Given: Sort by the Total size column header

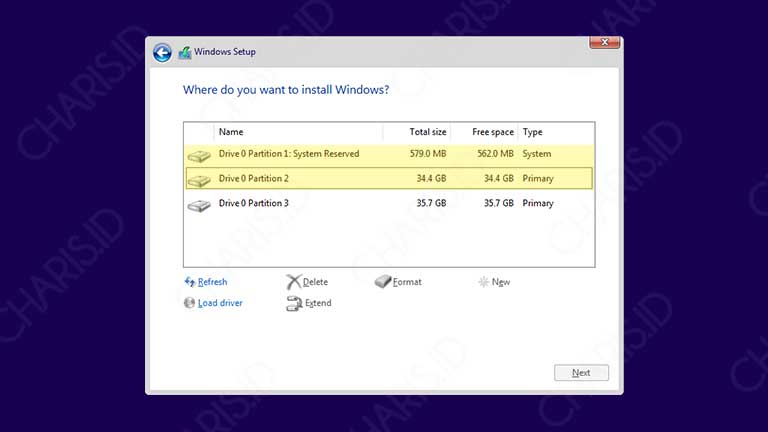Looking at the screenshot, I should (x=417, y=132).
